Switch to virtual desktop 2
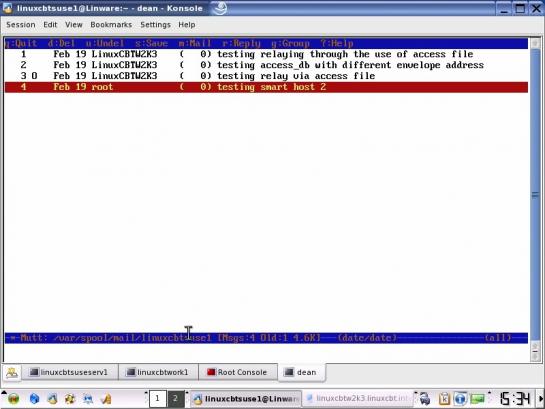545x409 pixels. [176, 399]
